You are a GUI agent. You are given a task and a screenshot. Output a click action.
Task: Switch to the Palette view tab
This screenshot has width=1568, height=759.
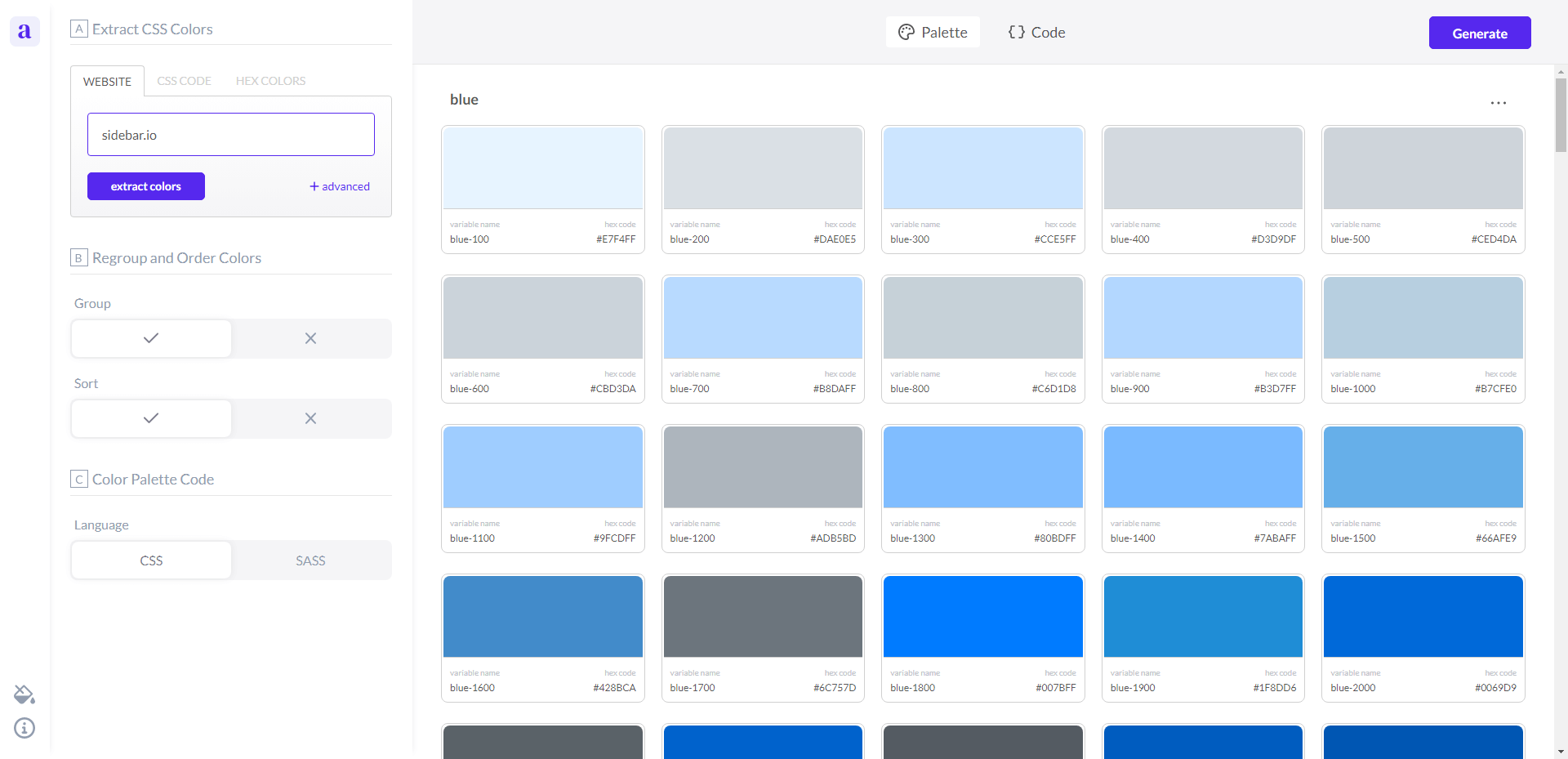(x=933, y=32)
